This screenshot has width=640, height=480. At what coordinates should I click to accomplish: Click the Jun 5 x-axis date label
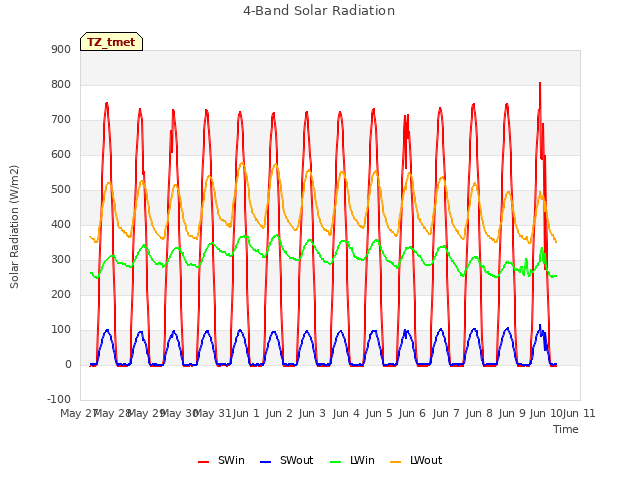(379, 413)
